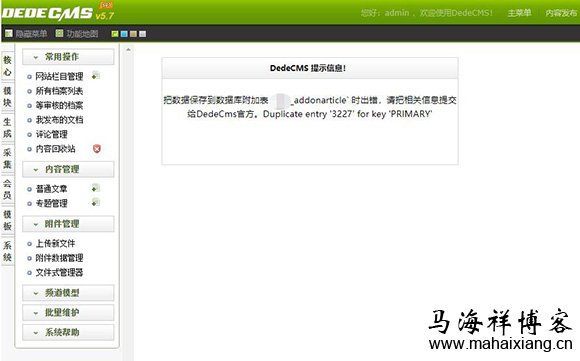
Task: Open 内容发布 in top header
Action: coord(561,13)
